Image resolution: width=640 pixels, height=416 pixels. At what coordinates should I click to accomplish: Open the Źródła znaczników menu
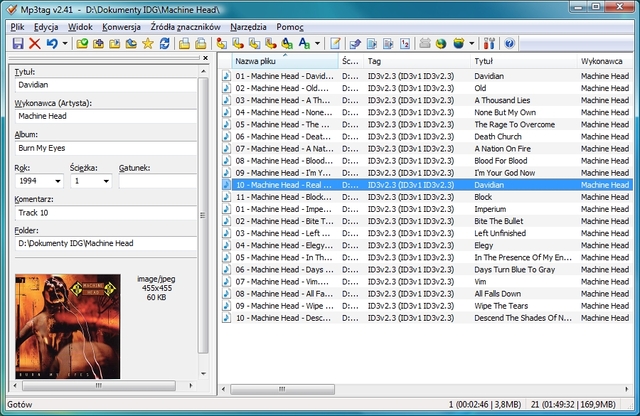click(x=185, y=27)
